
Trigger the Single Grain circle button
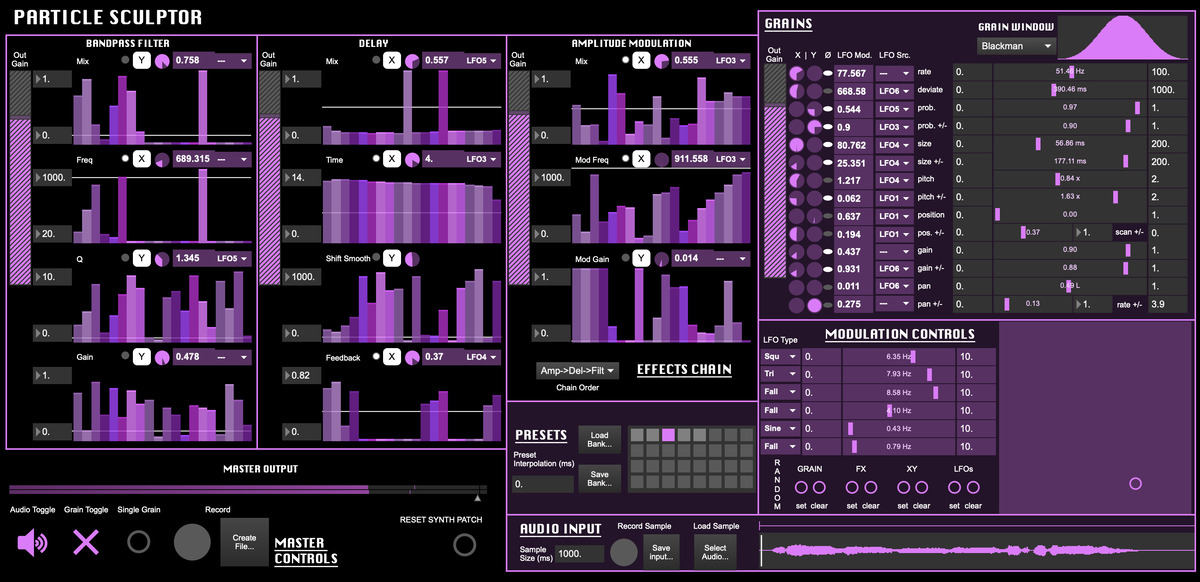(x=139, y=542)
